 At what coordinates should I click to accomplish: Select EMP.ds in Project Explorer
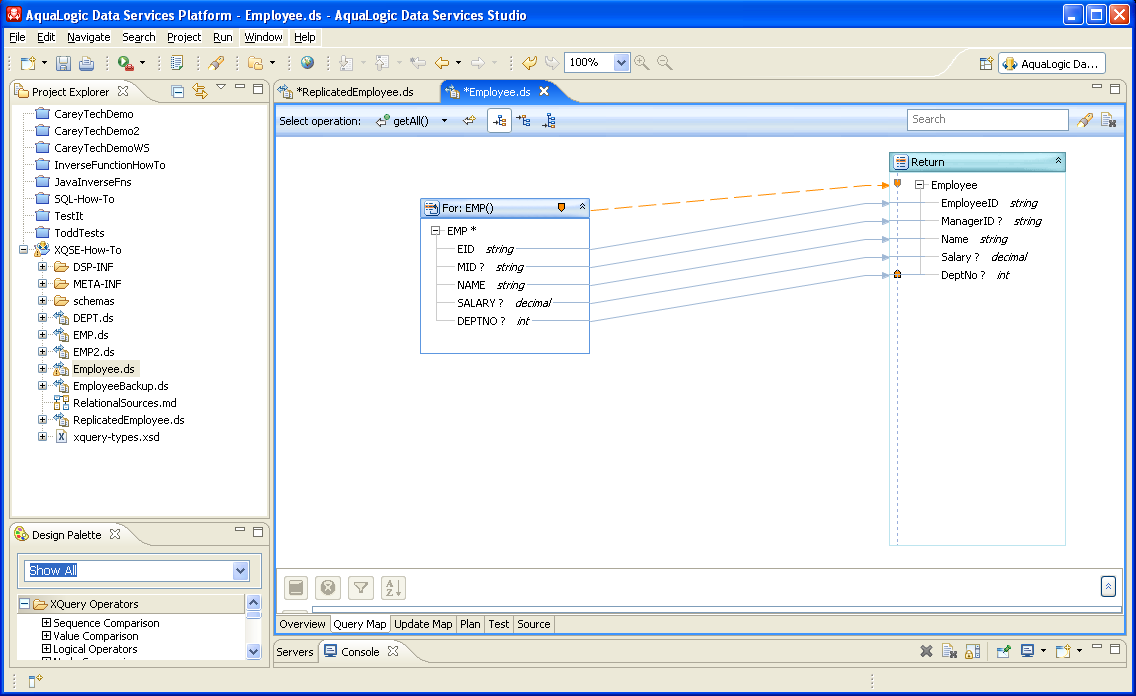(x=91, y=335)
